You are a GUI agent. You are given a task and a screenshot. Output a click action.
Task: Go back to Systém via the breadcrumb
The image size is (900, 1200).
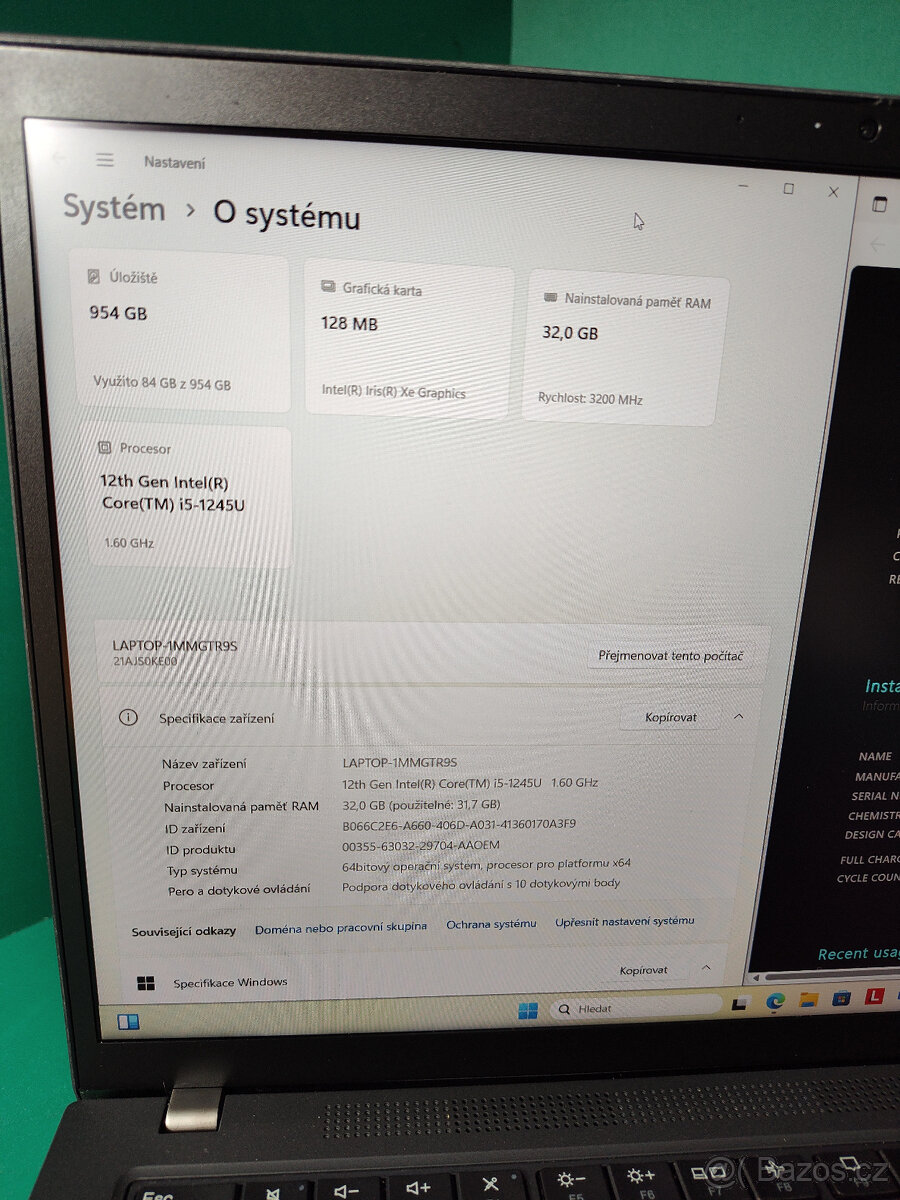(x=115, y=209)
